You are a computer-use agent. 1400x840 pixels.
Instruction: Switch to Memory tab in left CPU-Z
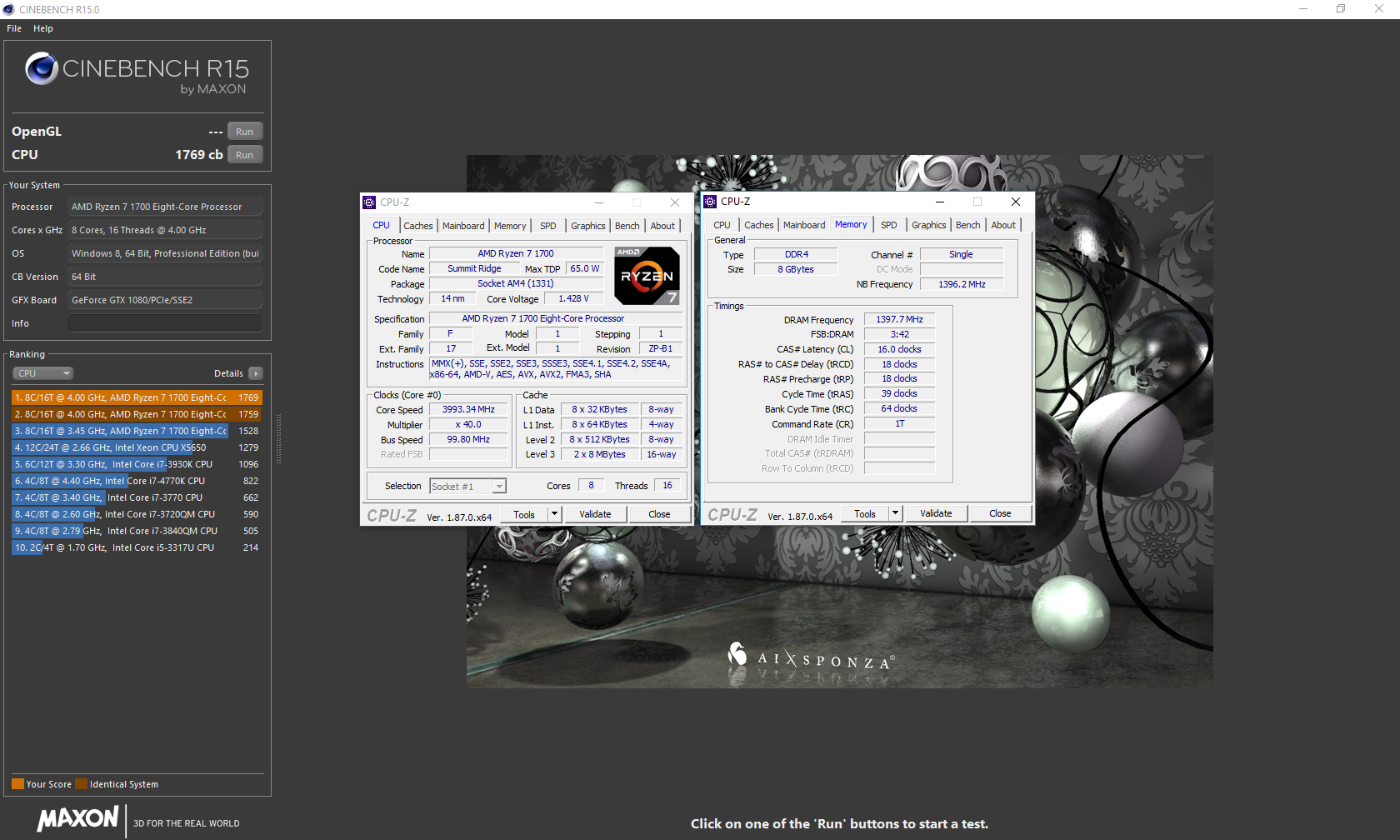click(510, 226)
